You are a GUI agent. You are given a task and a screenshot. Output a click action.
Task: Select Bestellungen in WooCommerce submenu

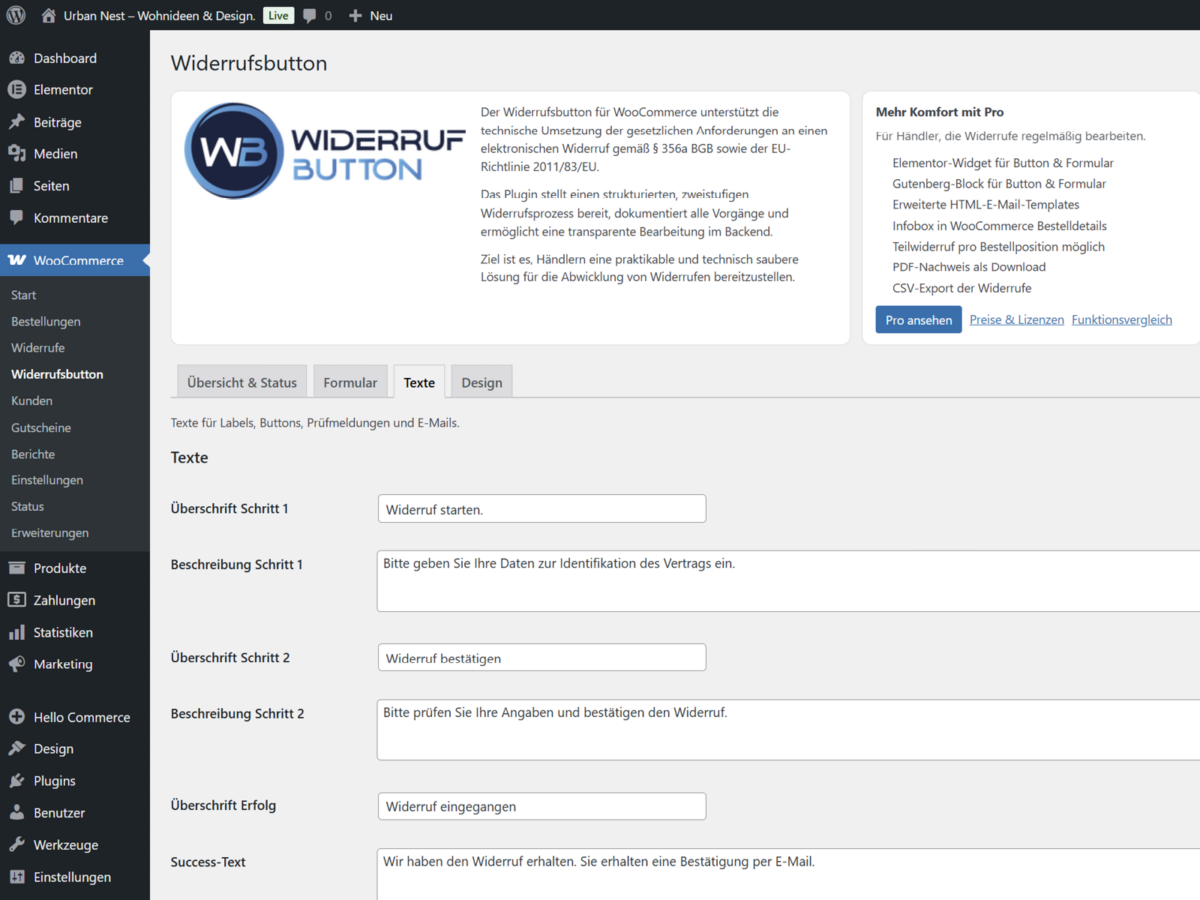46,322
